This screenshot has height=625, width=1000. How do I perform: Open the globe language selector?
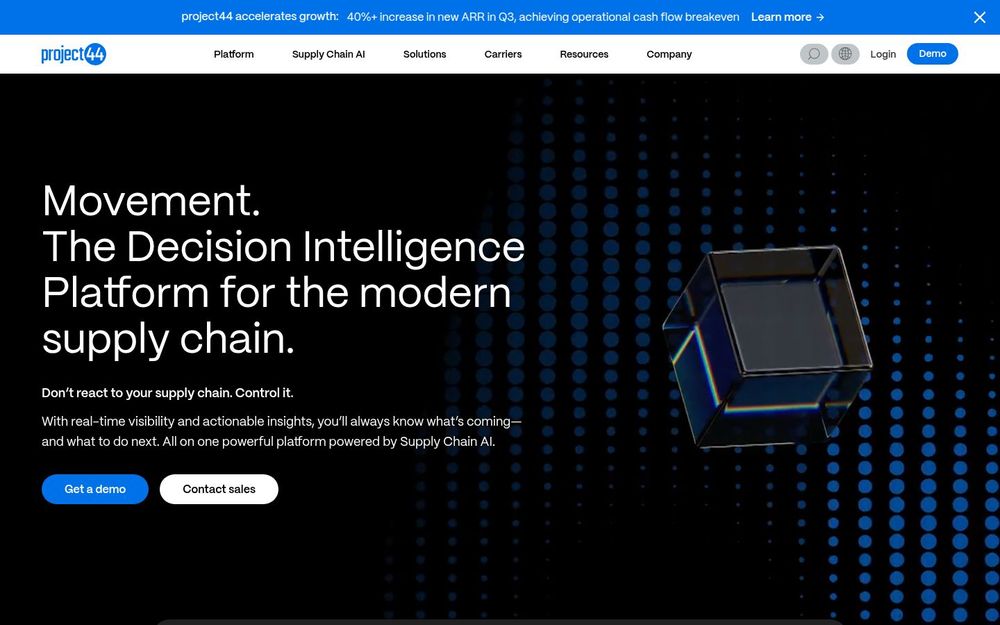pyautogui.click(x=845, y=54)
